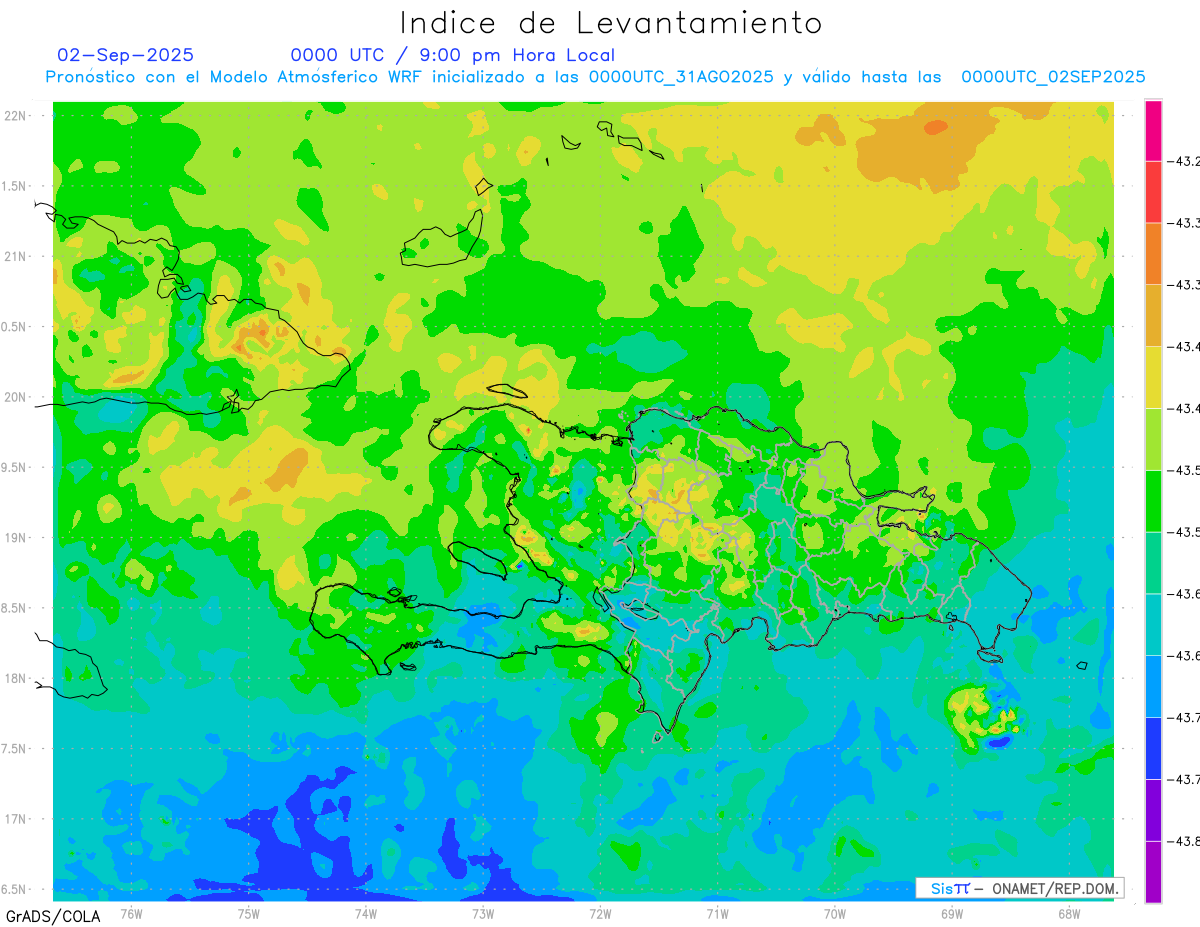1200x927 pixels.
Task: Click the 69W longitude label
Action: (x=952, y=915)
